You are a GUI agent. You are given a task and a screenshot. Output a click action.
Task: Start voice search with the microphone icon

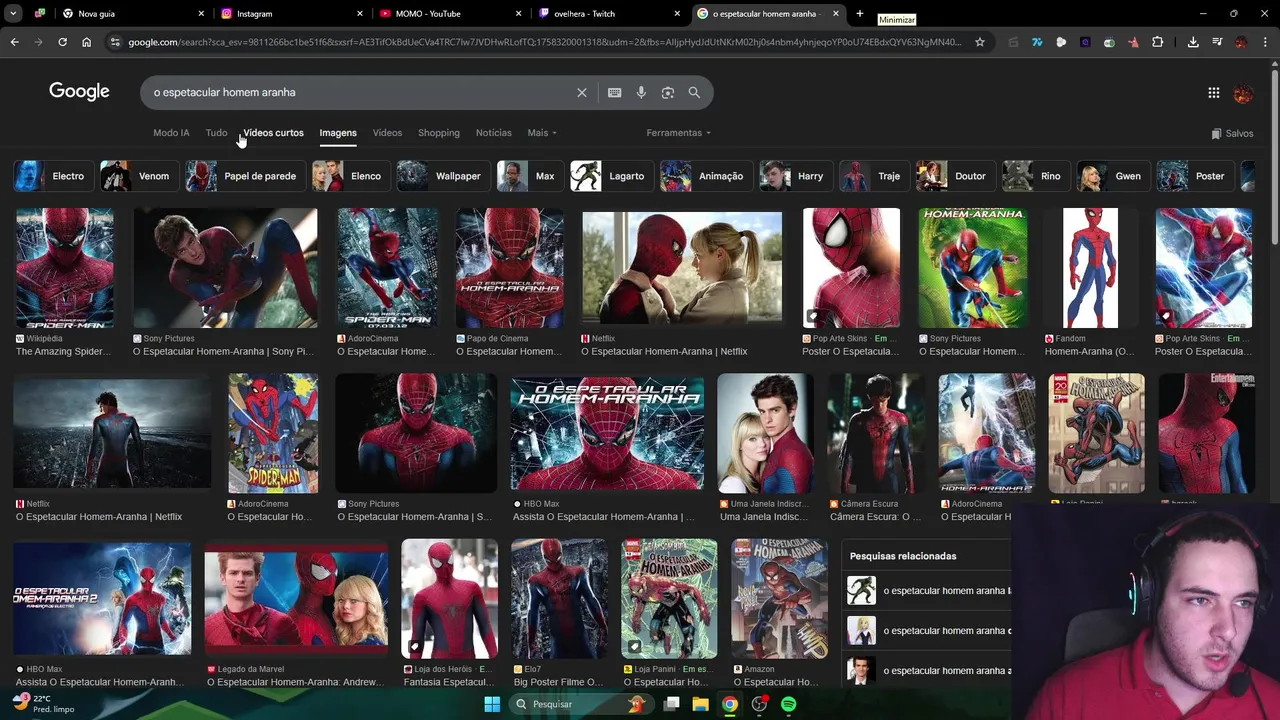641,92
